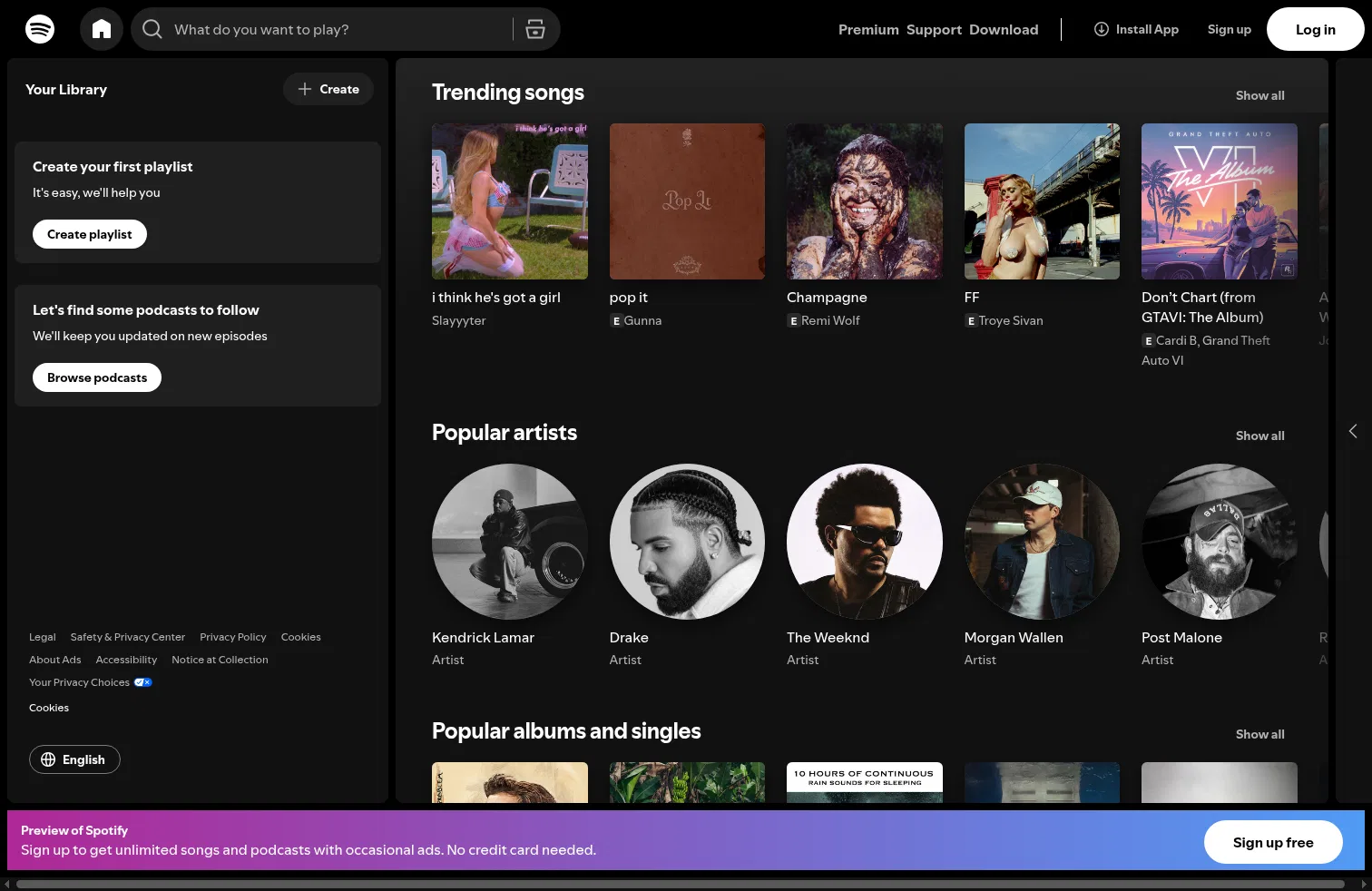Viewport: 1372px width, 891px height.
Task: Open the Browse icon in search bar
Action: click(x=535, y=29)
